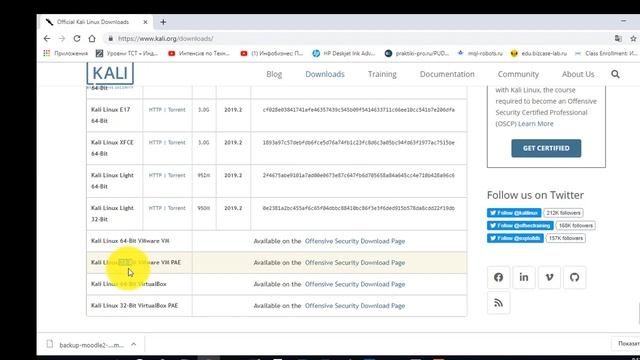Open the HP Deskjet Ink Adv bookmark
The height and width of the screenshot is (360, 640).
(344, 53)
